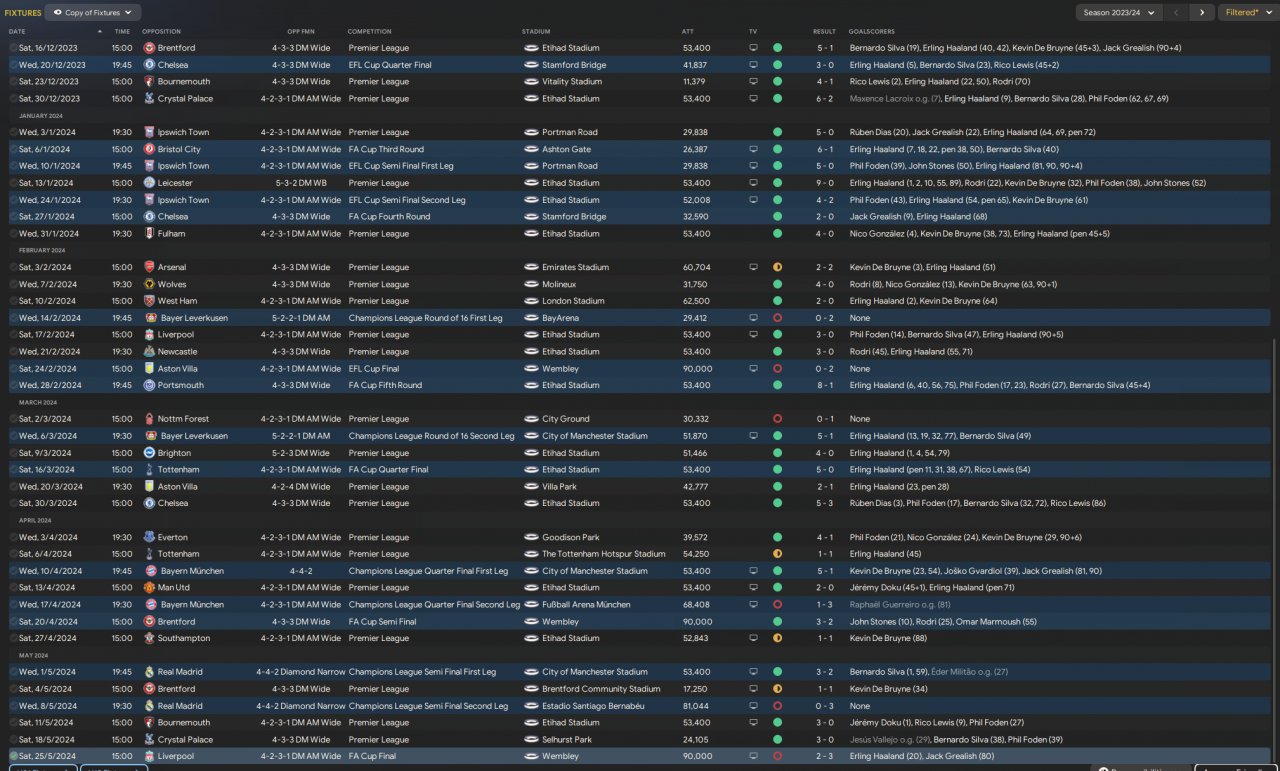Screen dimensions: 1280x771
Task: Open the Copy of Fixtures view dropdown
Action: tap(93, 13)
